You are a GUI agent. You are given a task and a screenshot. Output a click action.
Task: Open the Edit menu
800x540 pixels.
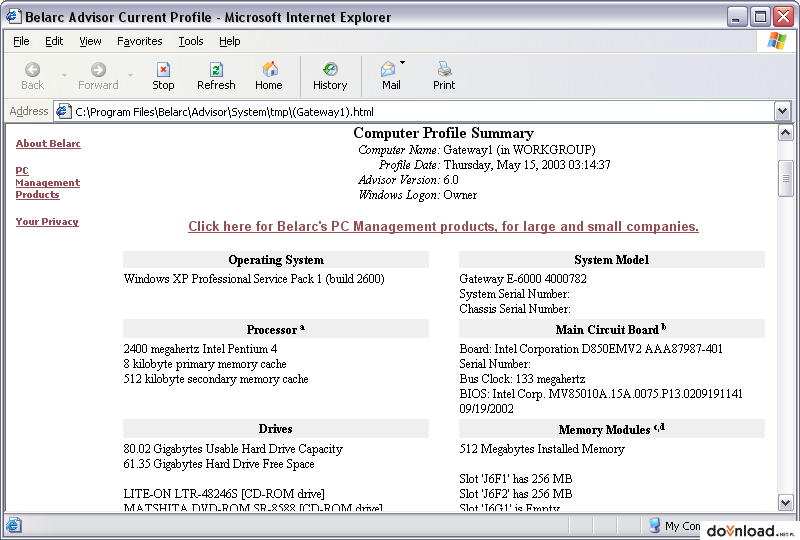(54, 41)
